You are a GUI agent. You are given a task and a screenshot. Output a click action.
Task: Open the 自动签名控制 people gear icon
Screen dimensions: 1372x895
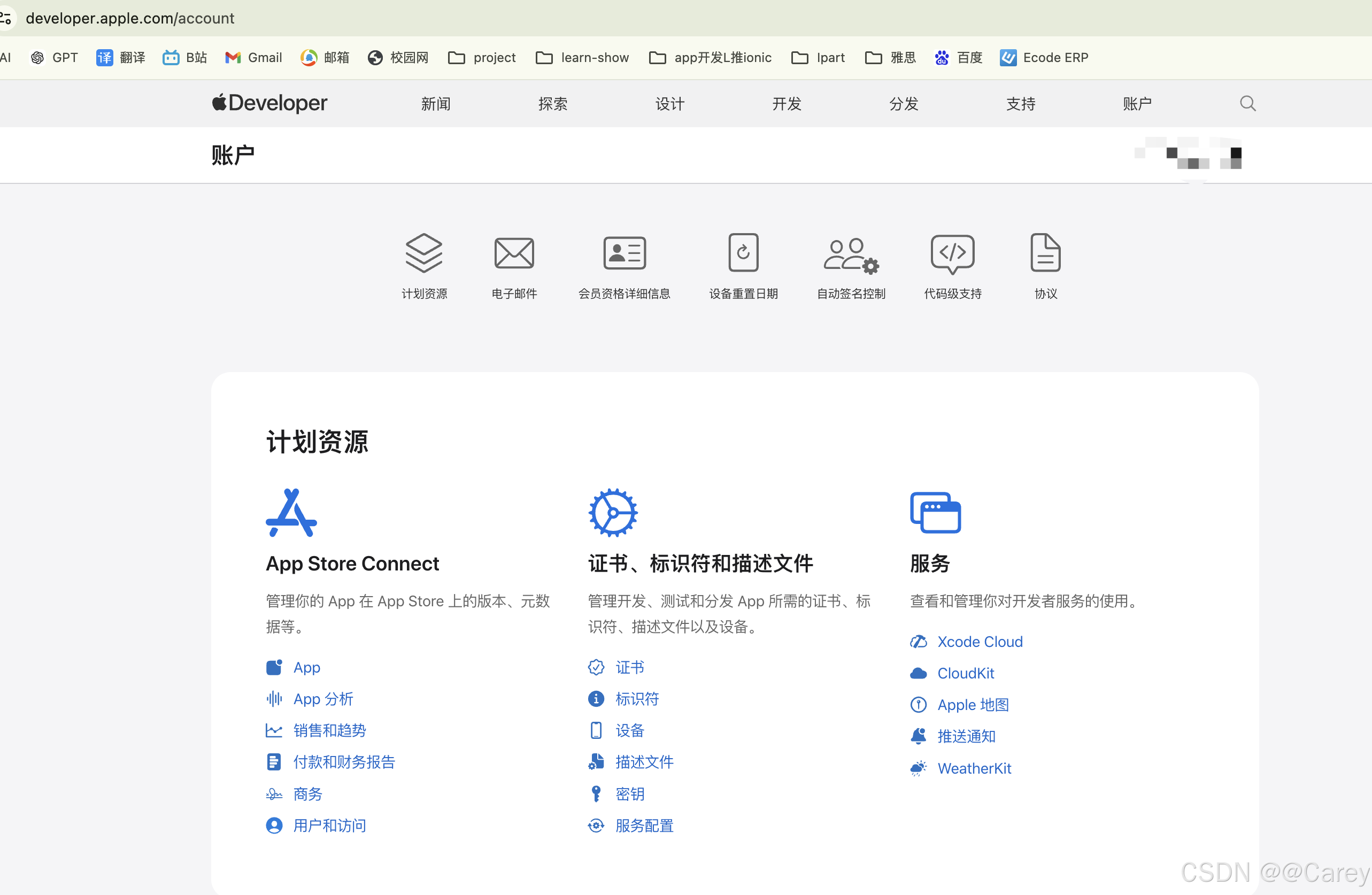pos(850,254)
